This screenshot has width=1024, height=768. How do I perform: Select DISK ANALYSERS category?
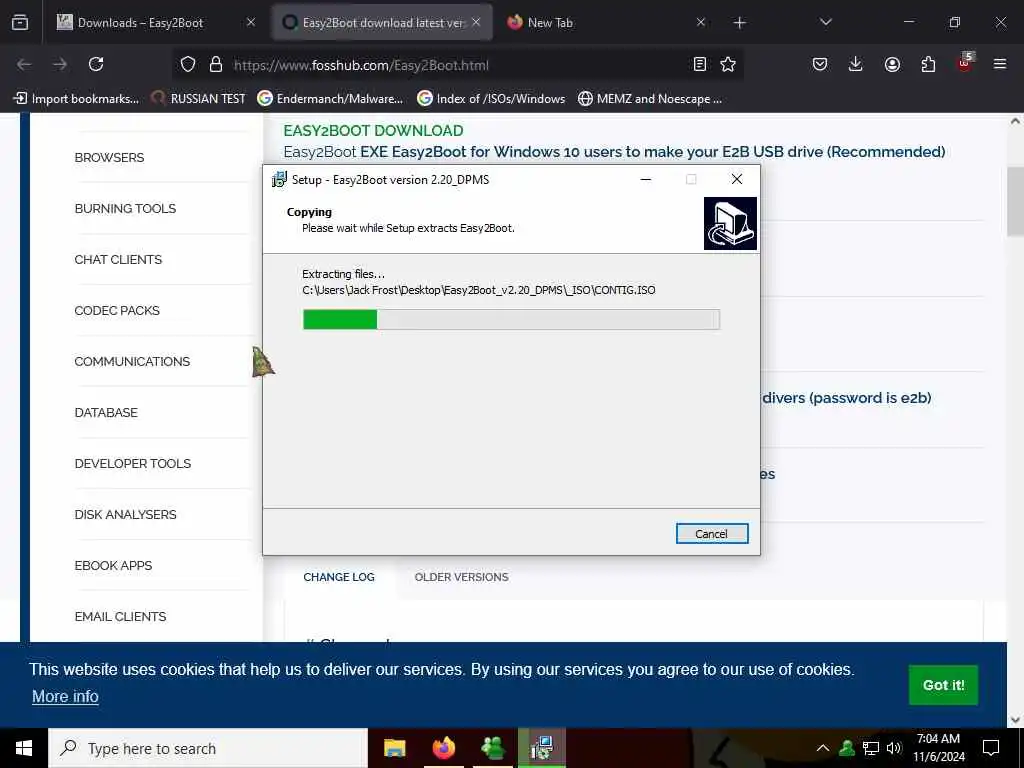(x=125, y=514)
